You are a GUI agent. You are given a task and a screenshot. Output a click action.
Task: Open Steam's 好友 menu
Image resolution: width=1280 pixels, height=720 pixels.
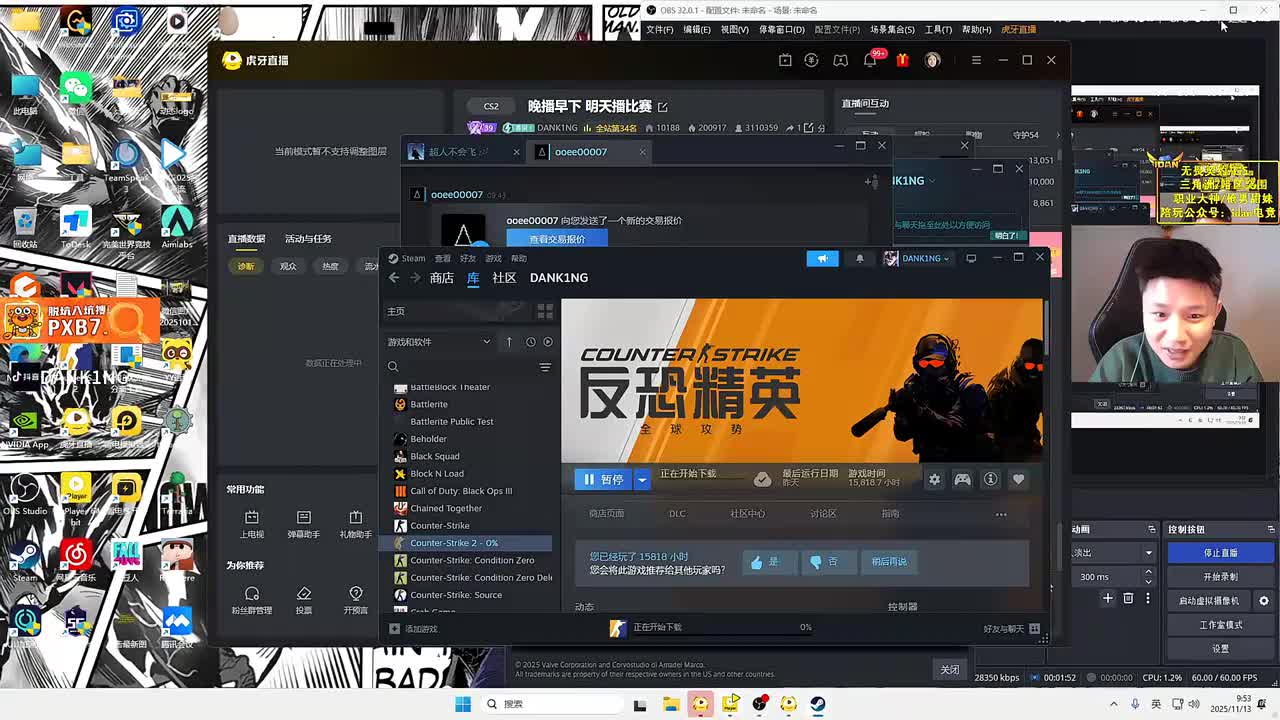(x=467, y=258)
